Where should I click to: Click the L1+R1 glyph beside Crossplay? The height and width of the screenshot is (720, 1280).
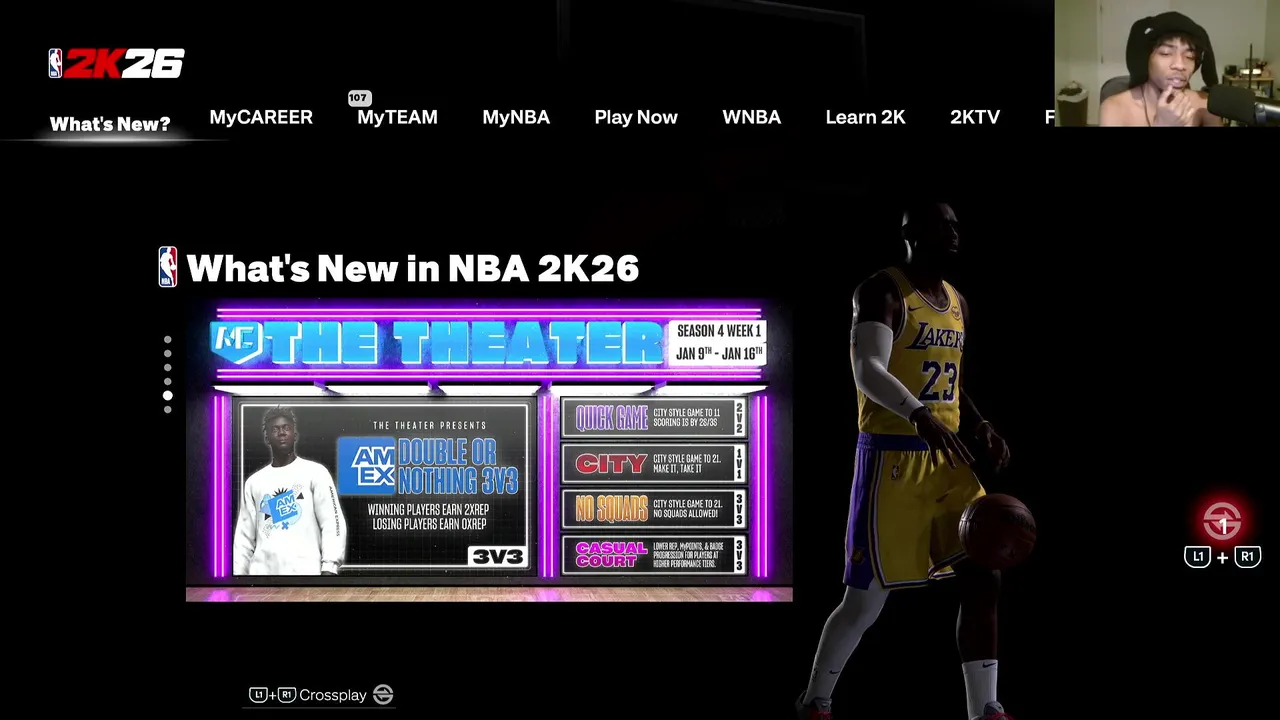pyautogui.click(x=272, y=695)
